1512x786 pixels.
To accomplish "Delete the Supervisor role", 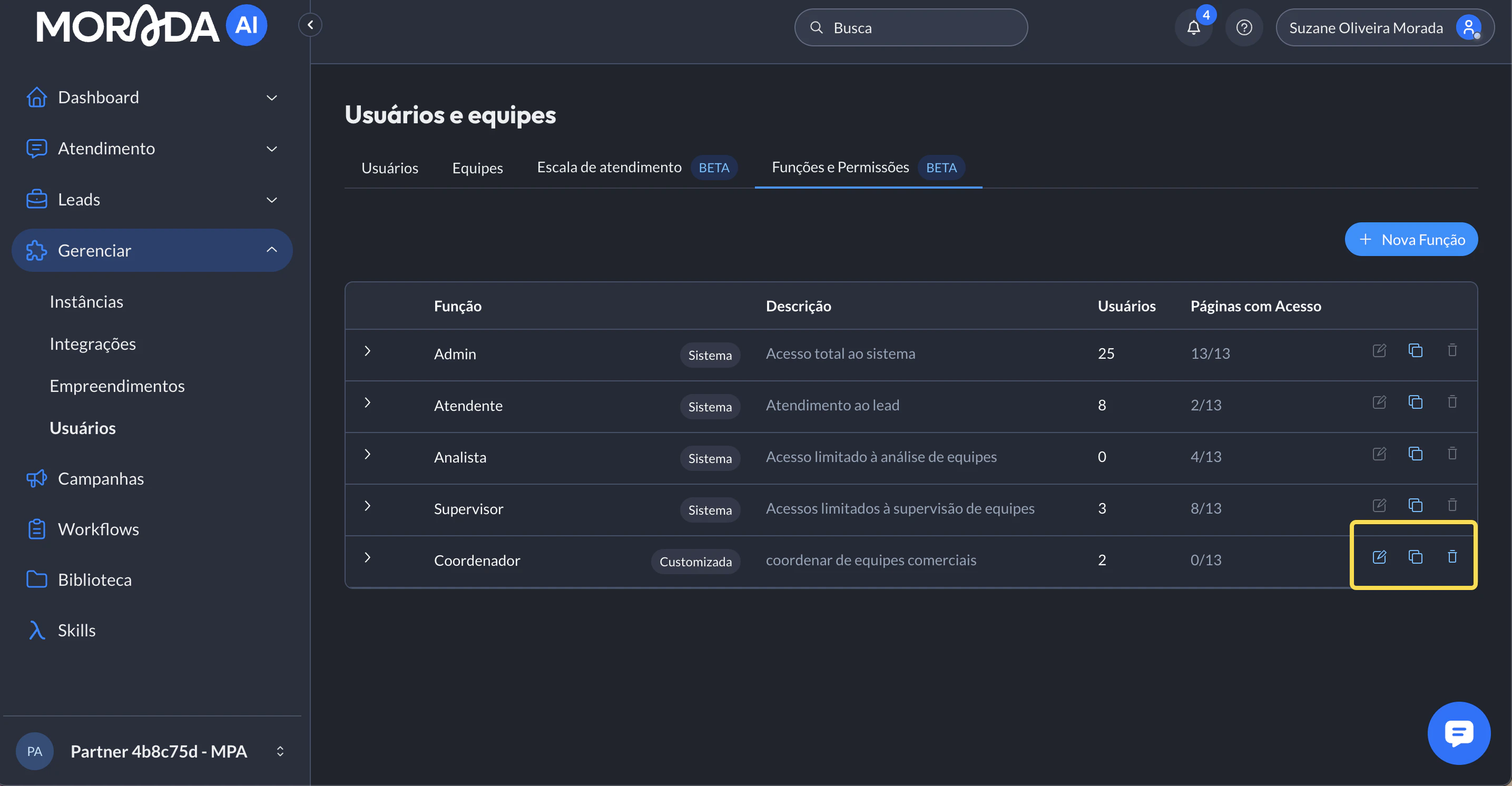I will pyautogui.click(x=1452, y=505).
